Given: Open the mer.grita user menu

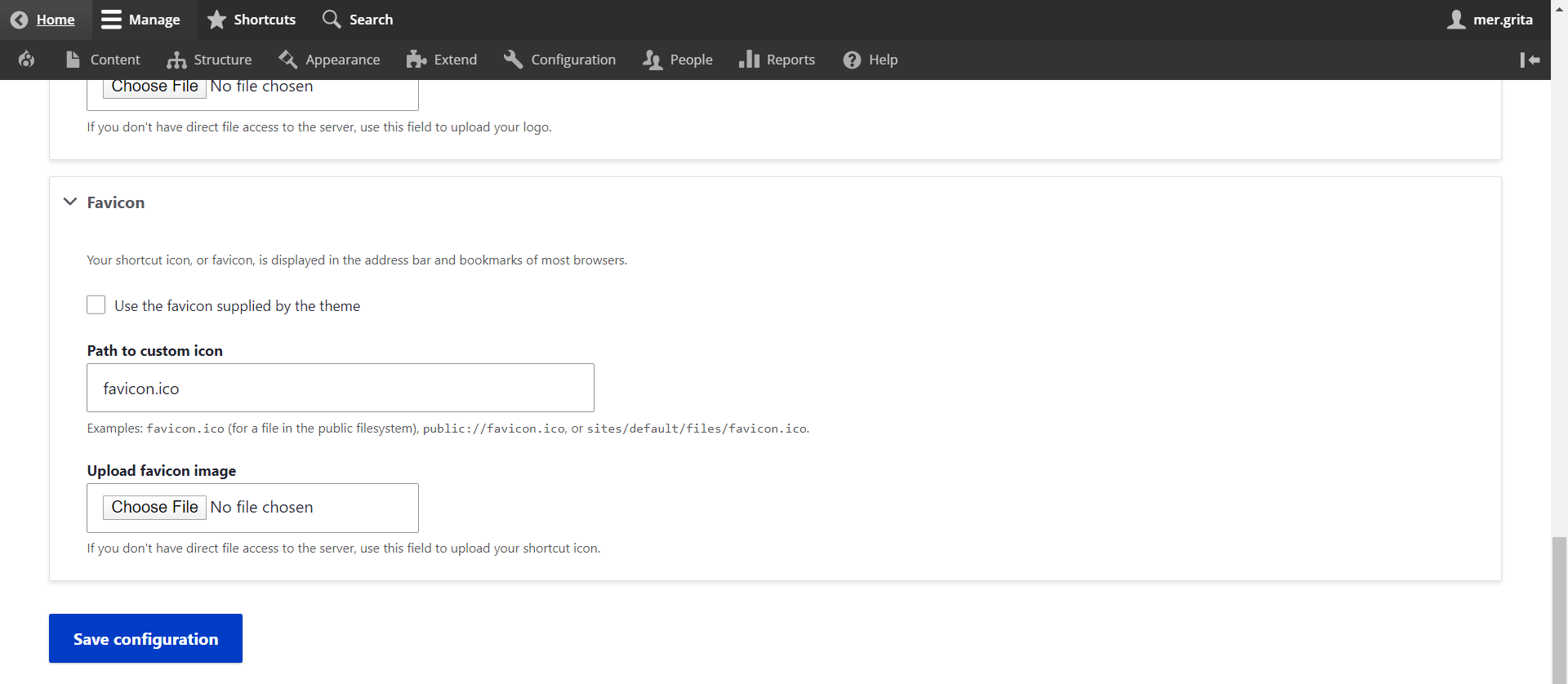Looking at the screenshot, I should click(x=1490, y=20).
